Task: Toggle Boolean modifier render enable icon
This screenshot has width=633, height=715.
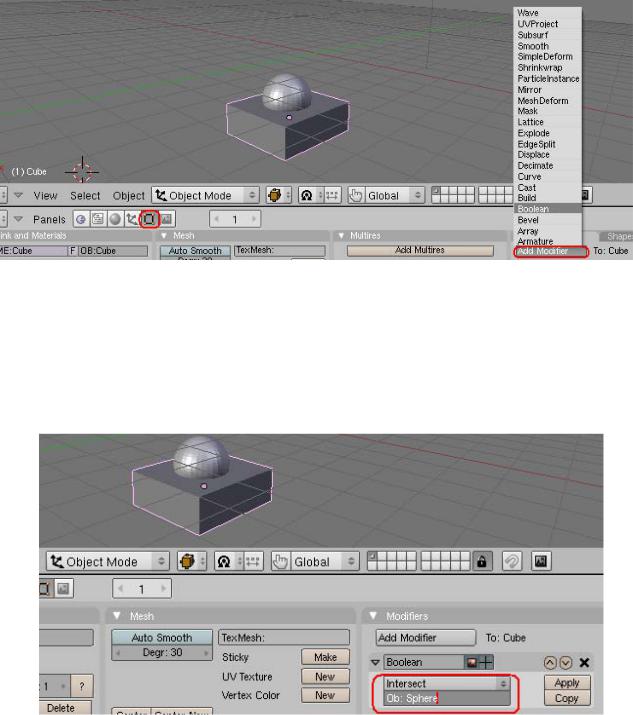Action: 472,662
